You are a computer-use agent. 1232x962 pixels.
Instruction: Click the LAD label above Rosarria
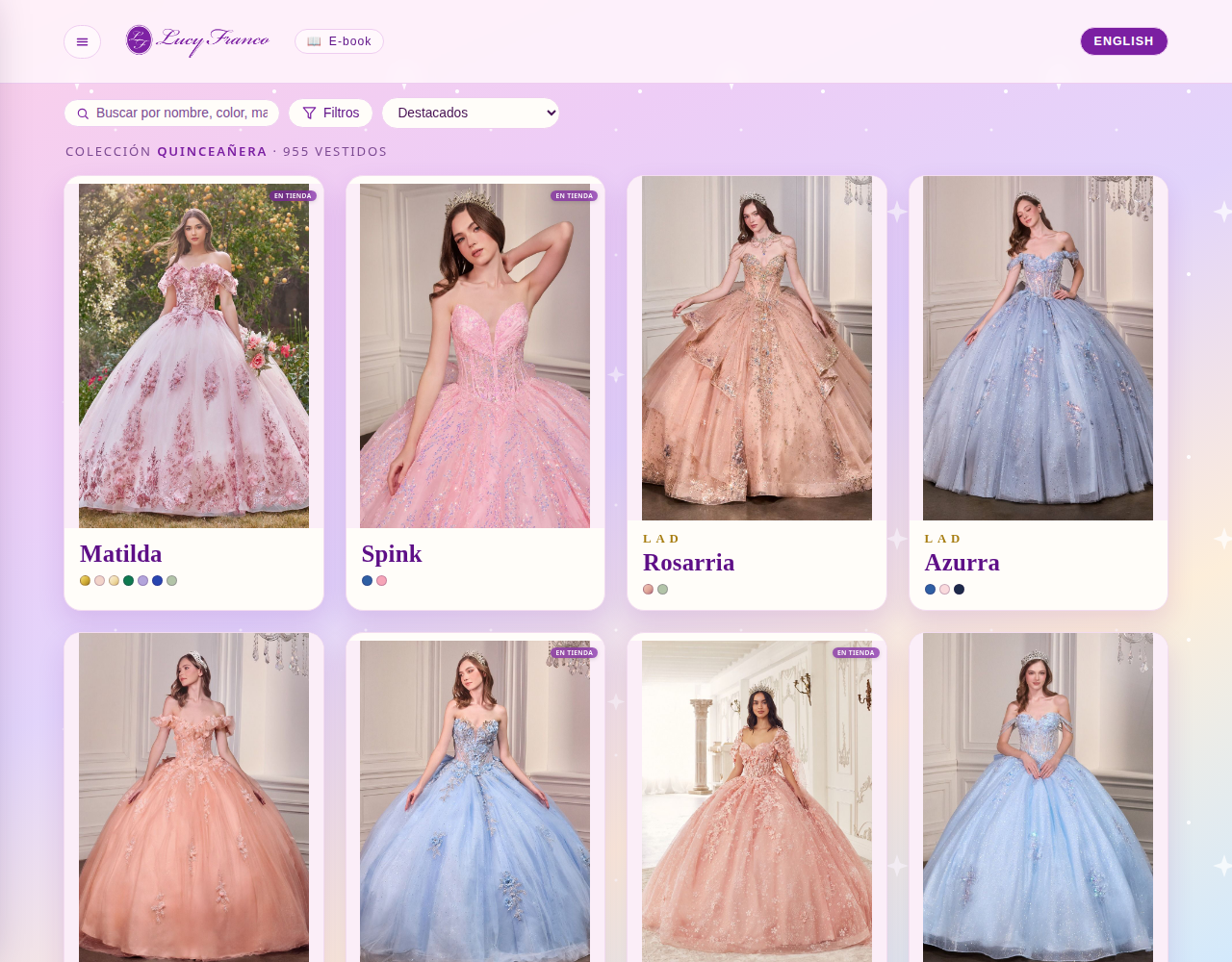(661, 539)
